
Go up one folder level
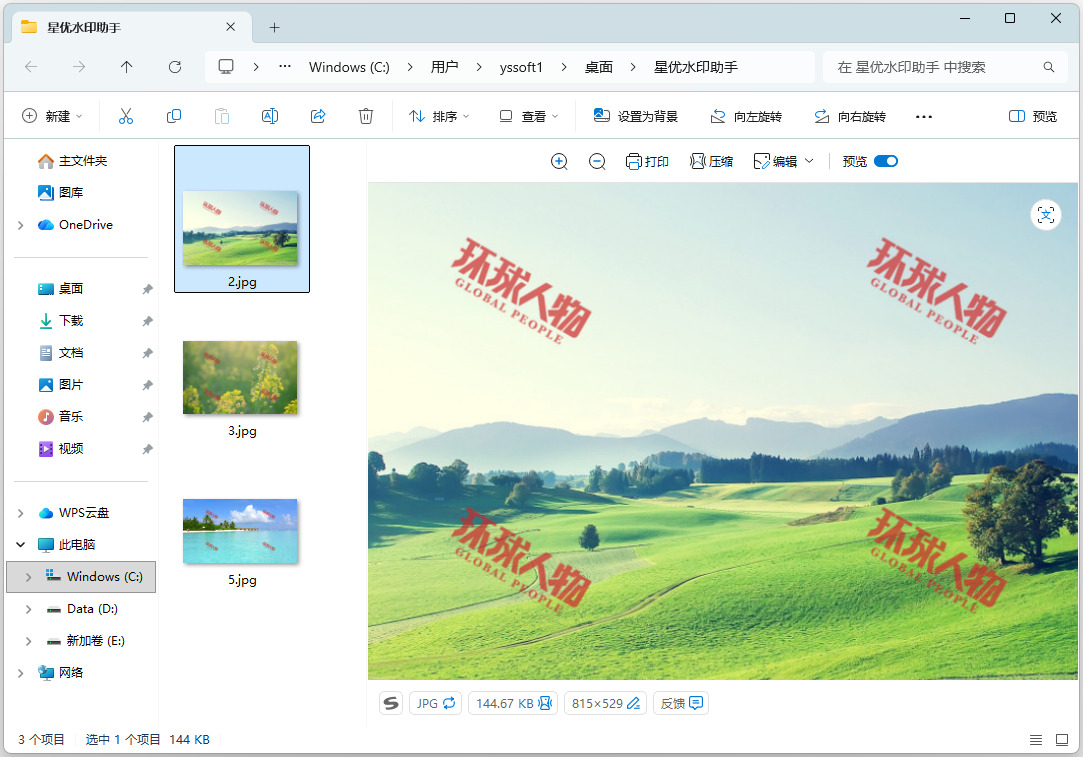[x=126, y=67]
